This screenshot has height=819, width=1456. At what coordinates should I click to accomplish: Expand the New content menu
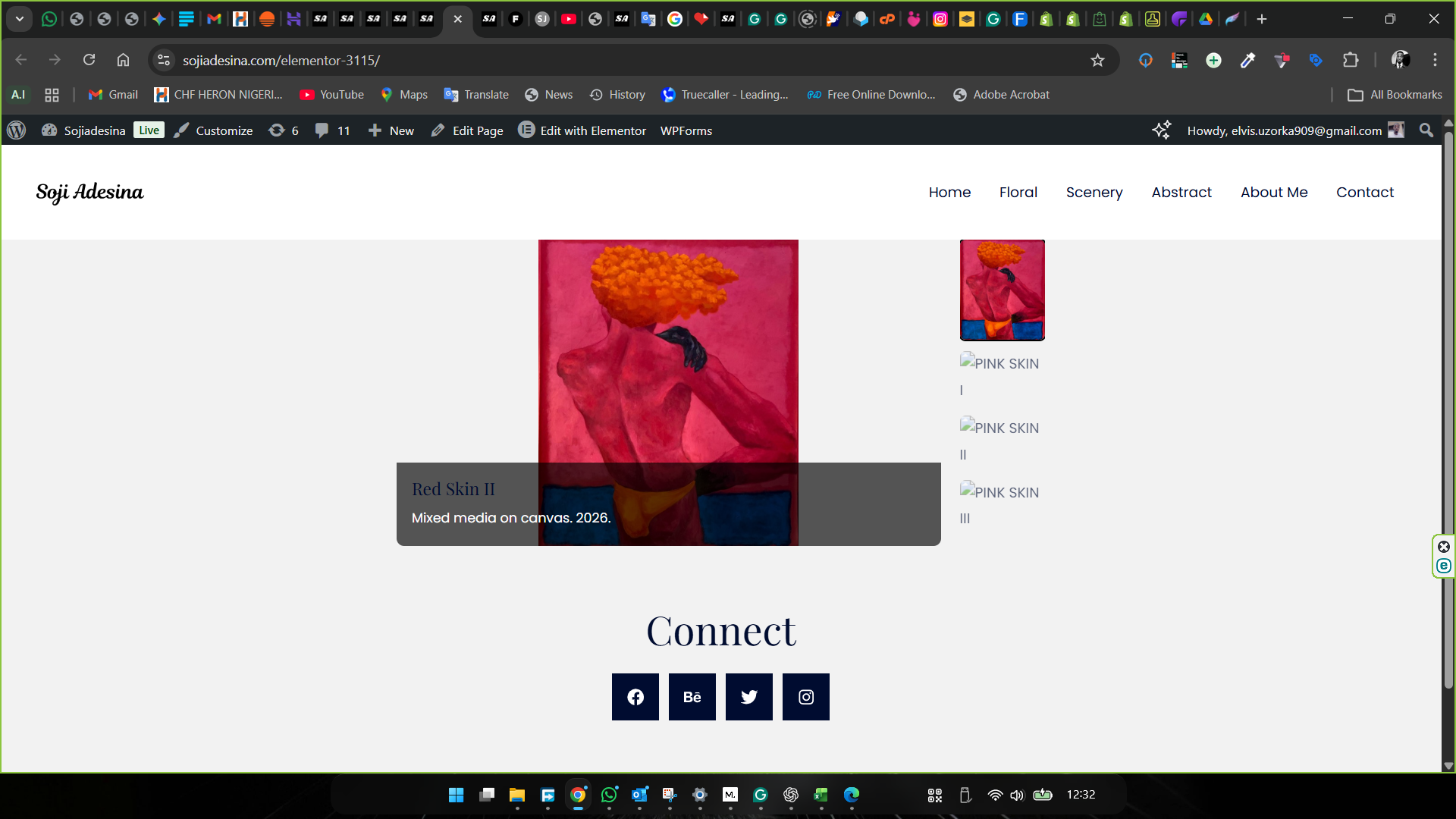coord(391,130)
